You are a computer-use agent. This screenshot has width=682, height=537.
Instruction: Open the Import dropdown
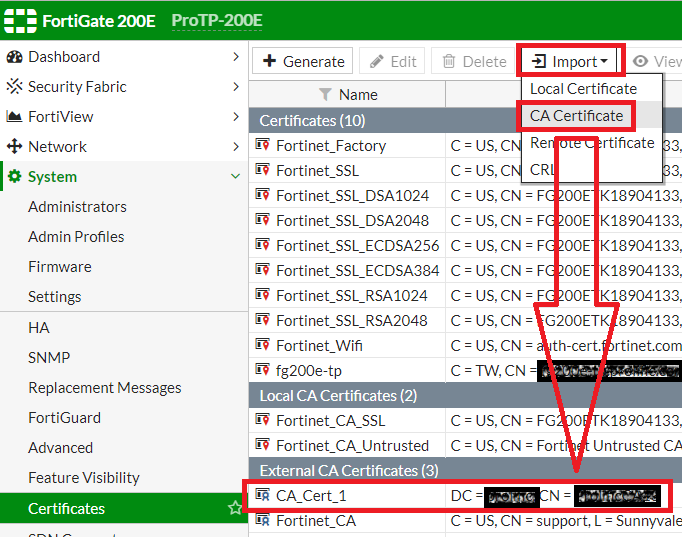point(570,61)
